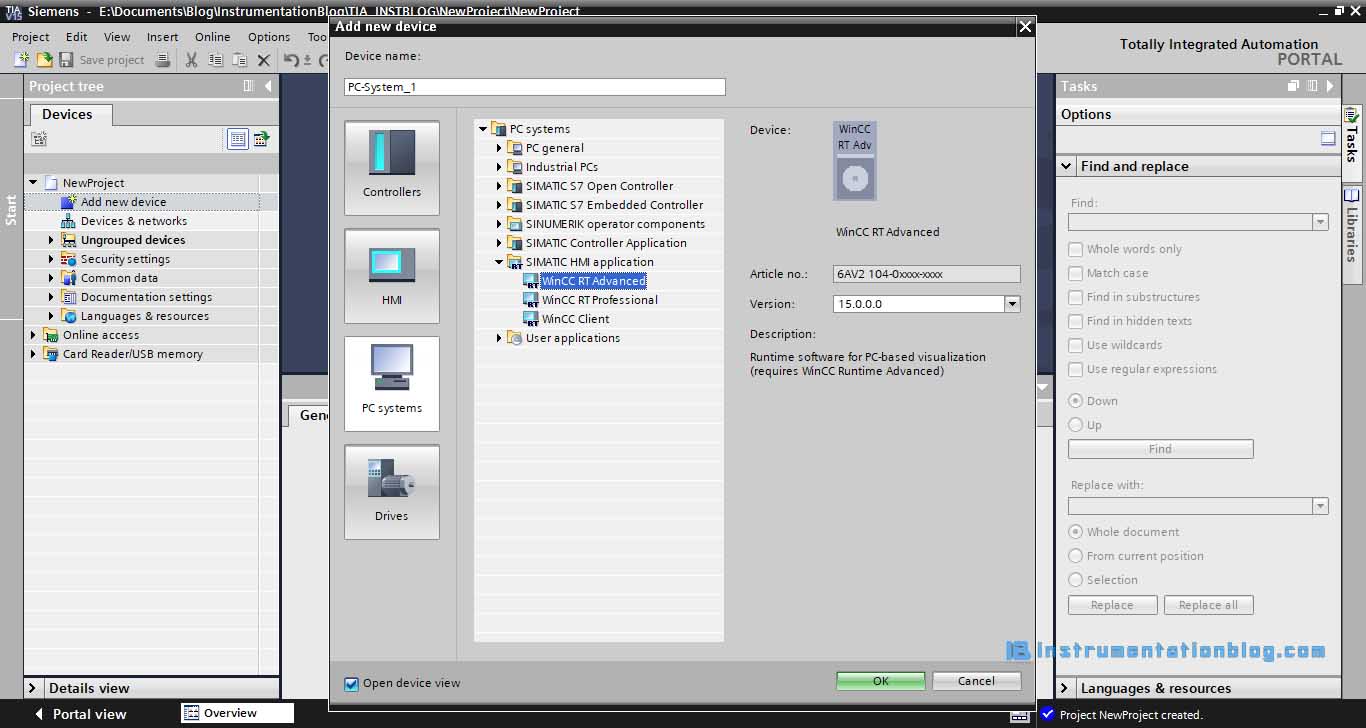Viewport: 1366px width, 728px height.
Task: Select the Down search direction radio
Action: pos(1076,401)
